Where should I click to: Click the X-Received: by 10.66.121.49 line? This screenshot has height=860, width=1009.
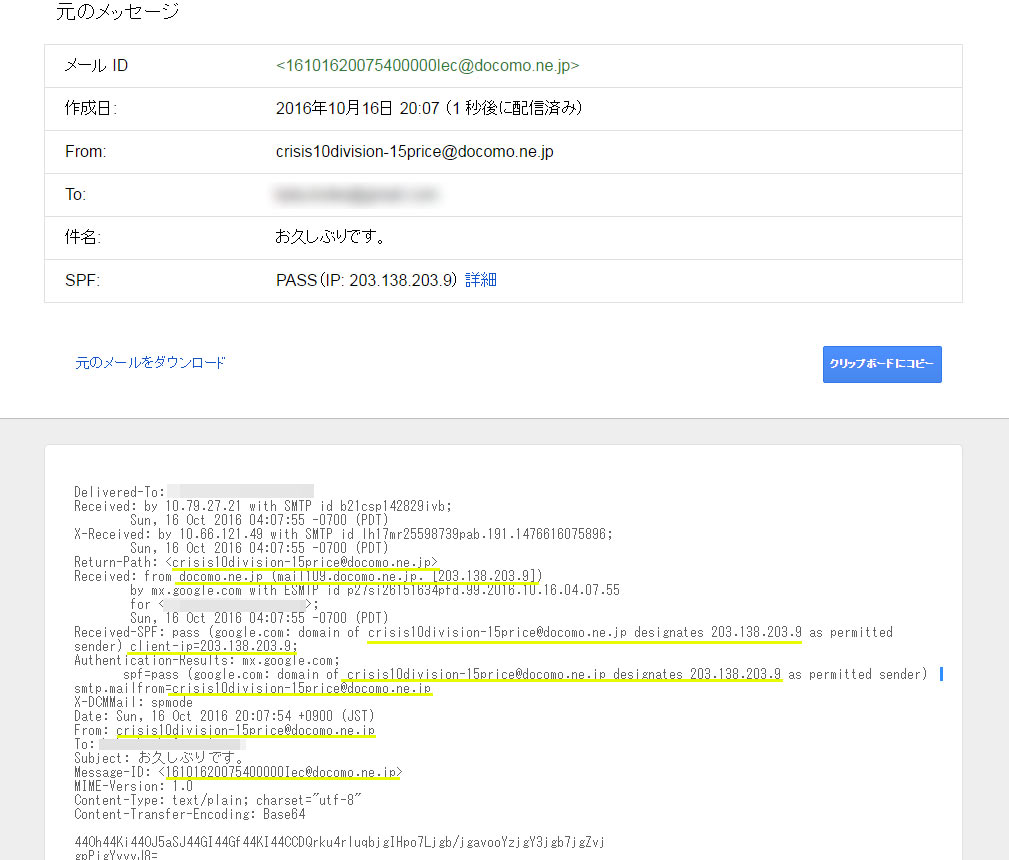click(344, 534)
